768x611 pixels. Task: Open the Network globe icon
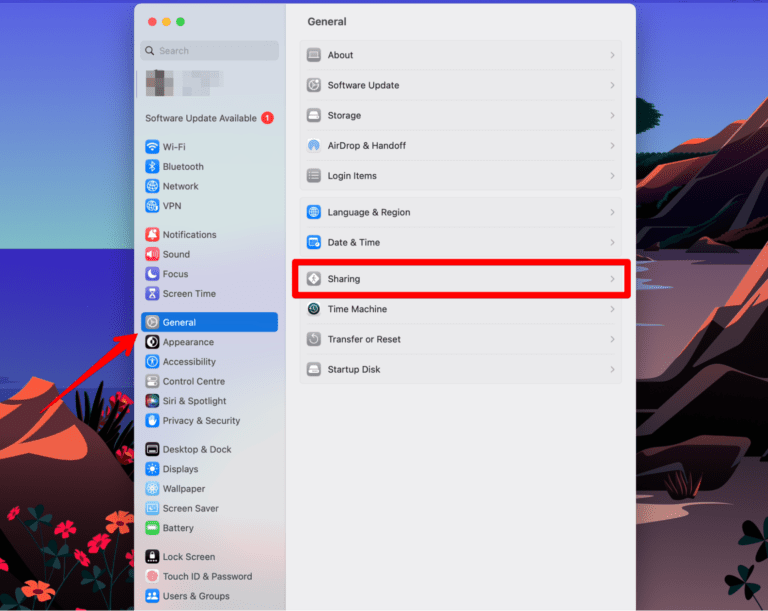pos(152,186)
